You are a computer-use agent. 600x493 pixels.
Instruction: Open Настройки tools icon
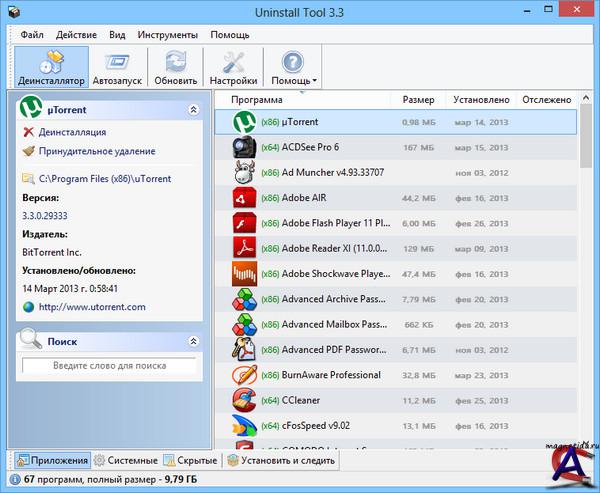233,67
